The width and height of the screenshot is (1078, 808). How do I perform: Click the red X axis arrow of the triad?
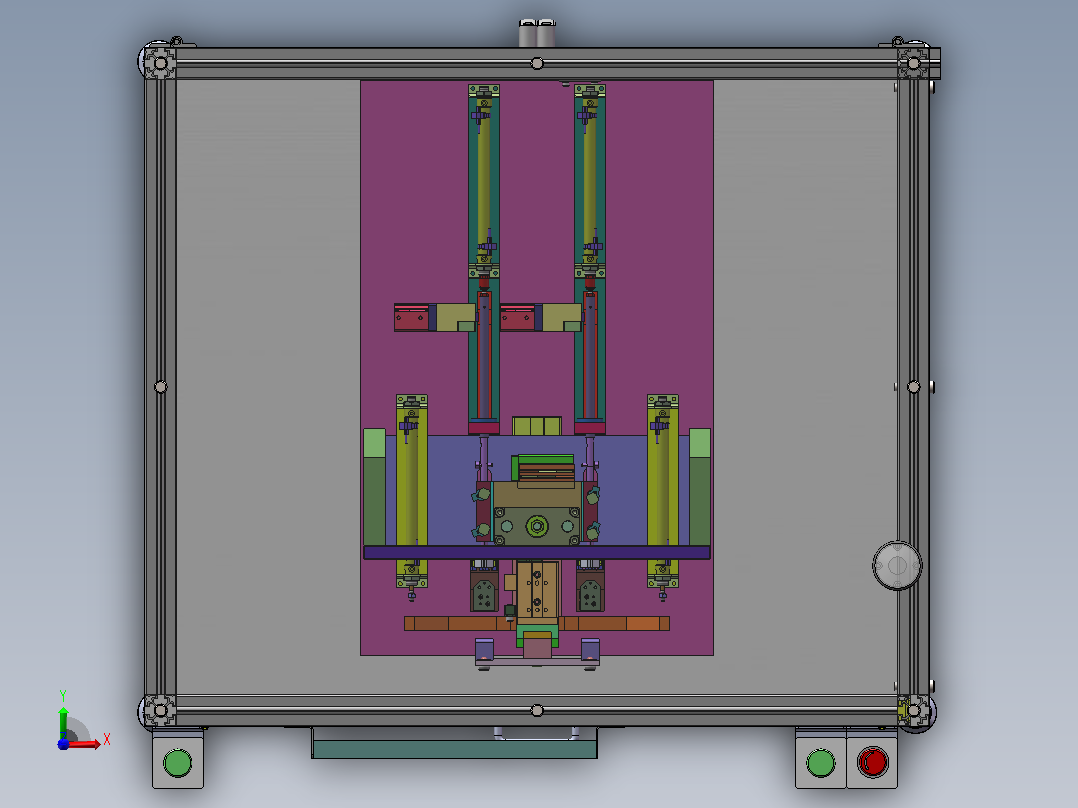85,743
